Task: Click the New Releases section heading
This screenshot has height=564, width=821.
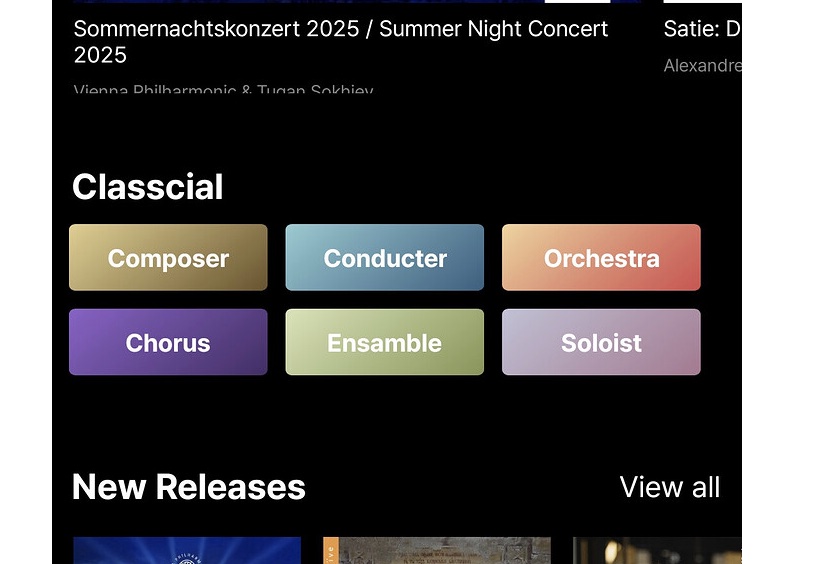Action: pos(188,487)
